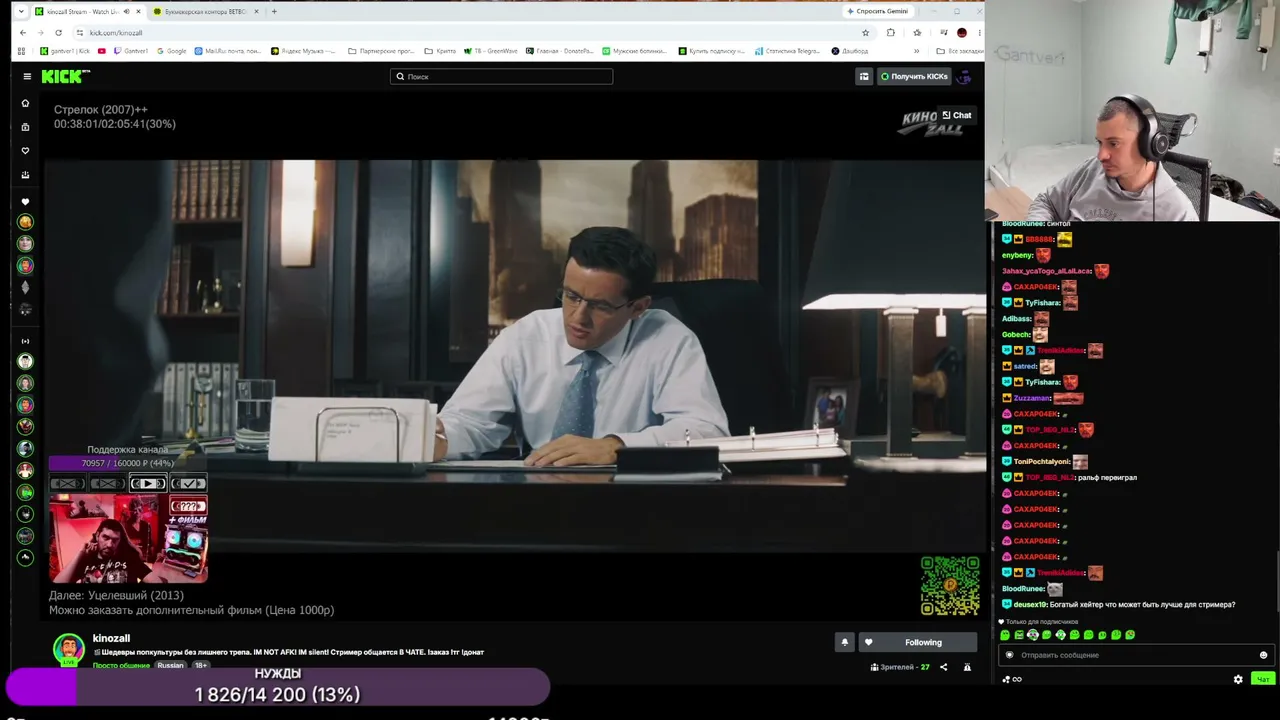Viewport: 1280px width, 720px height.
Task: Click the streamer webcam thumbnail in video
Action: click(129, 538)
